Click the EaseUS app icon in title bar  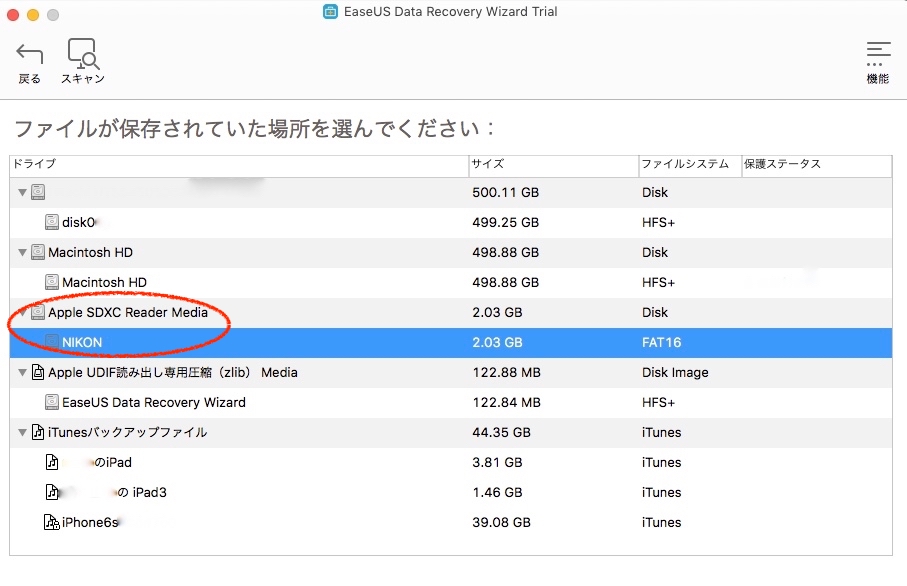330,12
